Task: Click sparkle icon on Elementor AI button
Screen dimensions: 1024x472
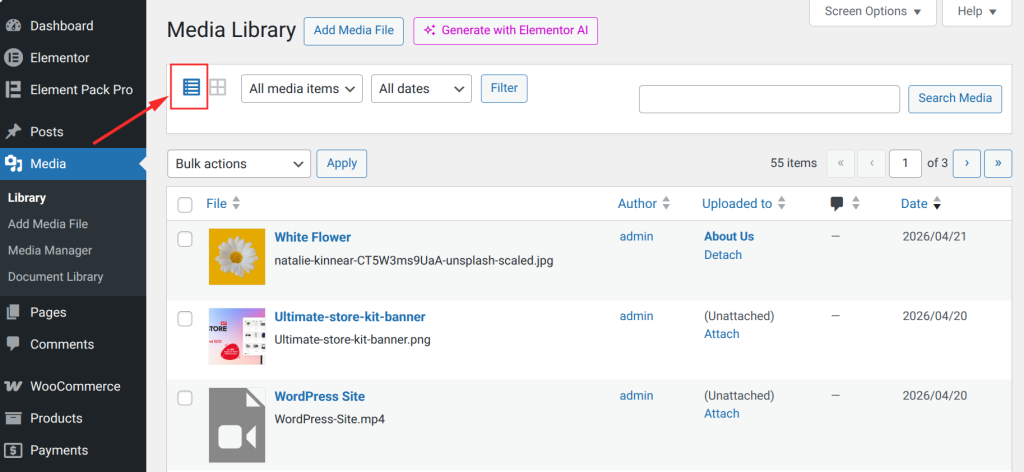Action: (429, 30)
